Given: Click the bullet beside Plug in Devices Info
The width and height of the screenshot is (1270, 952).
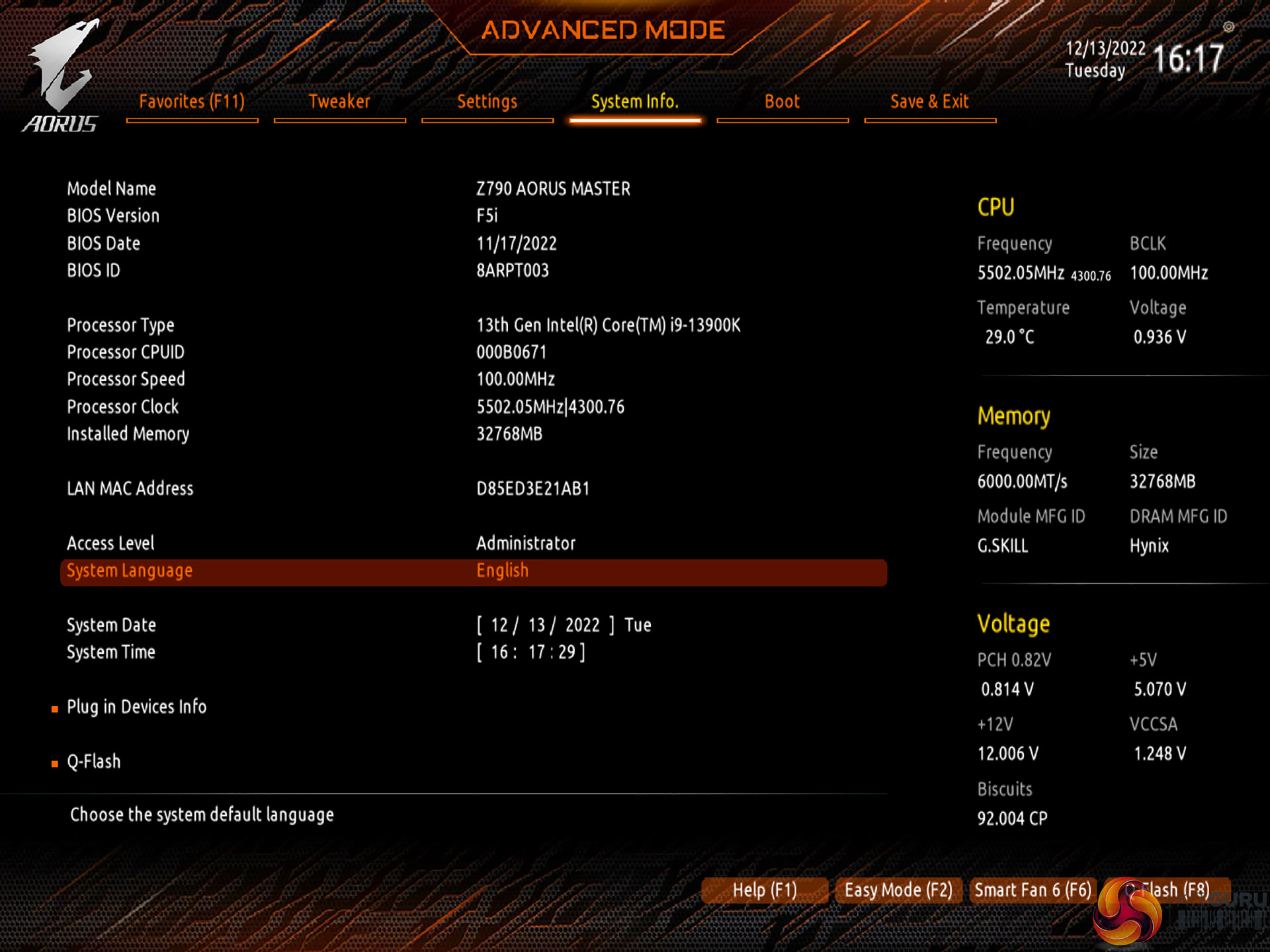Looking at the screenshot, I should tap(55, 709).
